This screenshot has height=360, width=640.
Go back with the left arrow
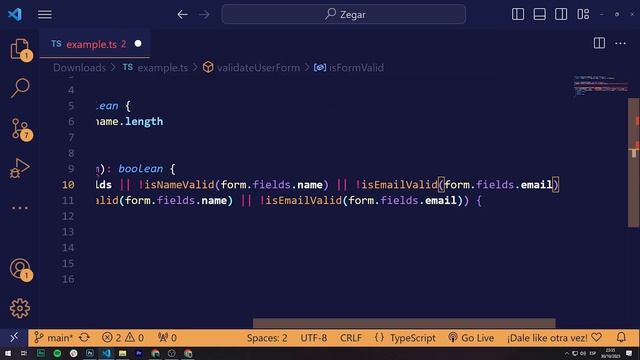pyautogui.click(x=182, y=15)
